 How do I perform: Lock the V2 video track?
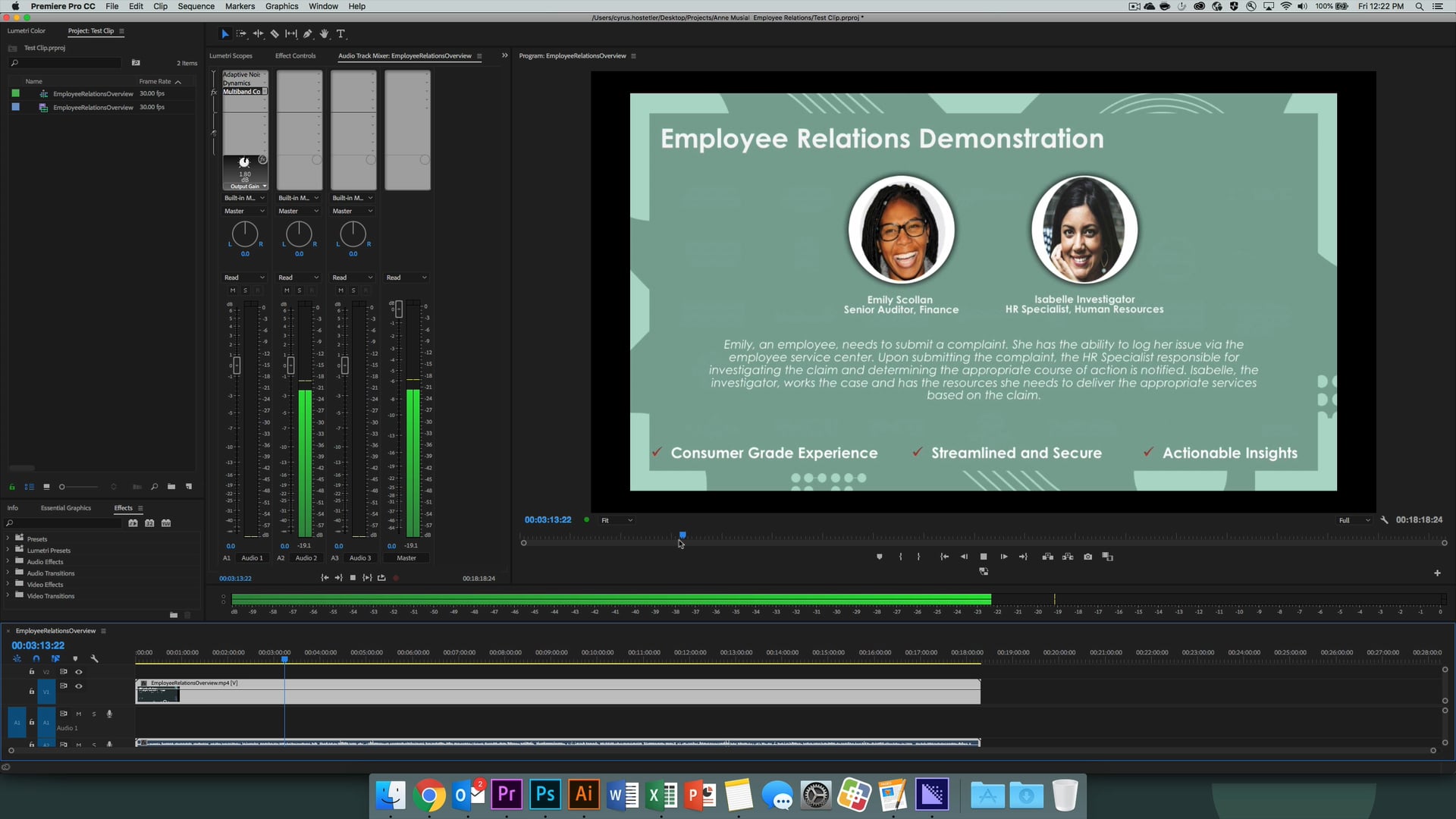coord(31,671)
